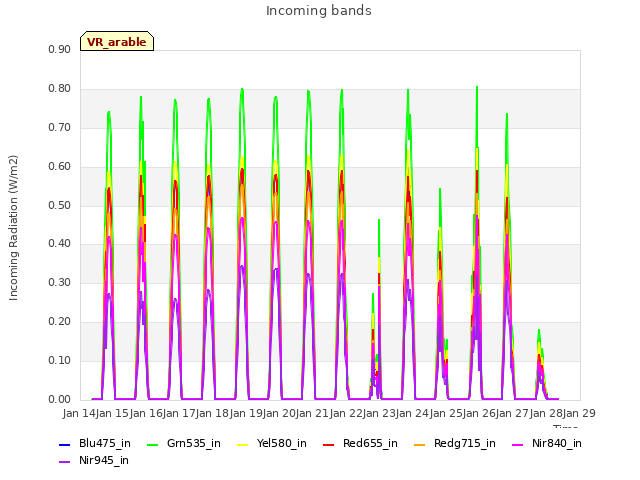The width and height of the screenshot is (640, 480).
Task: Click the Nir945_in purple legend swatch
Action: pyautogui.click(x=64, y=462)
